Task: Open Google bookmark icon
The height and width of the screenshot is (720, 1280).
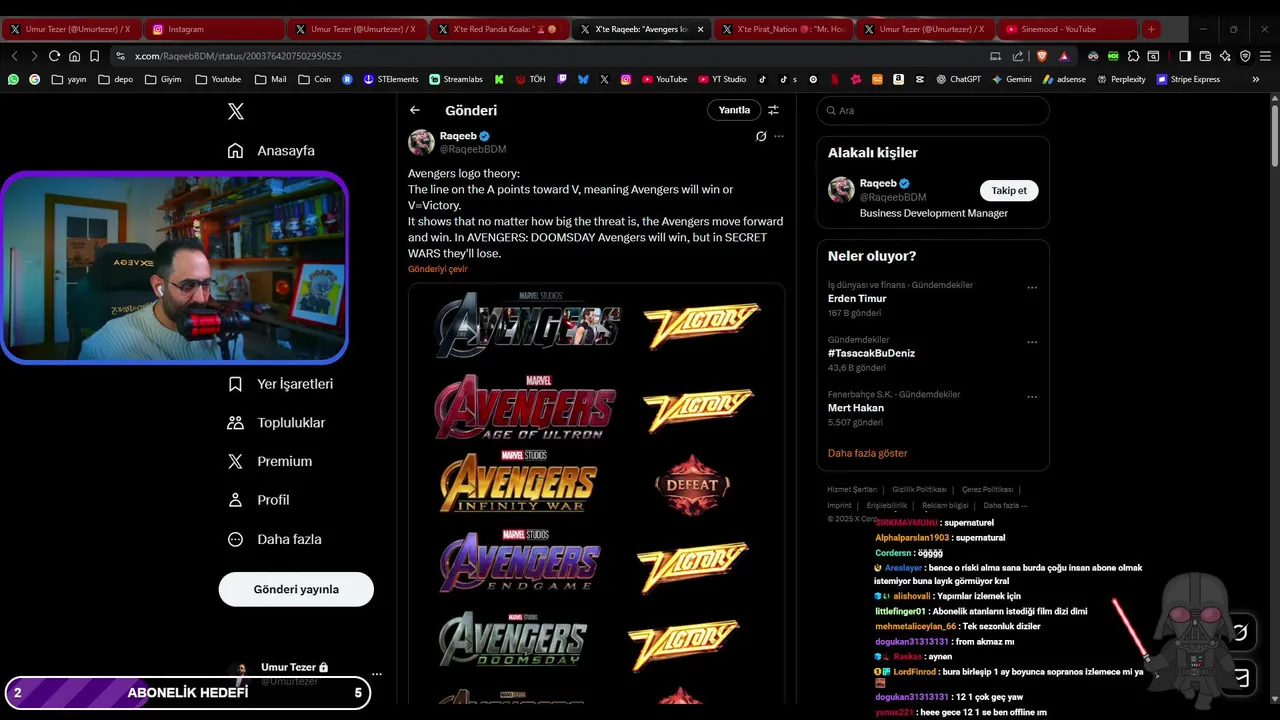Action: (35, 79)
